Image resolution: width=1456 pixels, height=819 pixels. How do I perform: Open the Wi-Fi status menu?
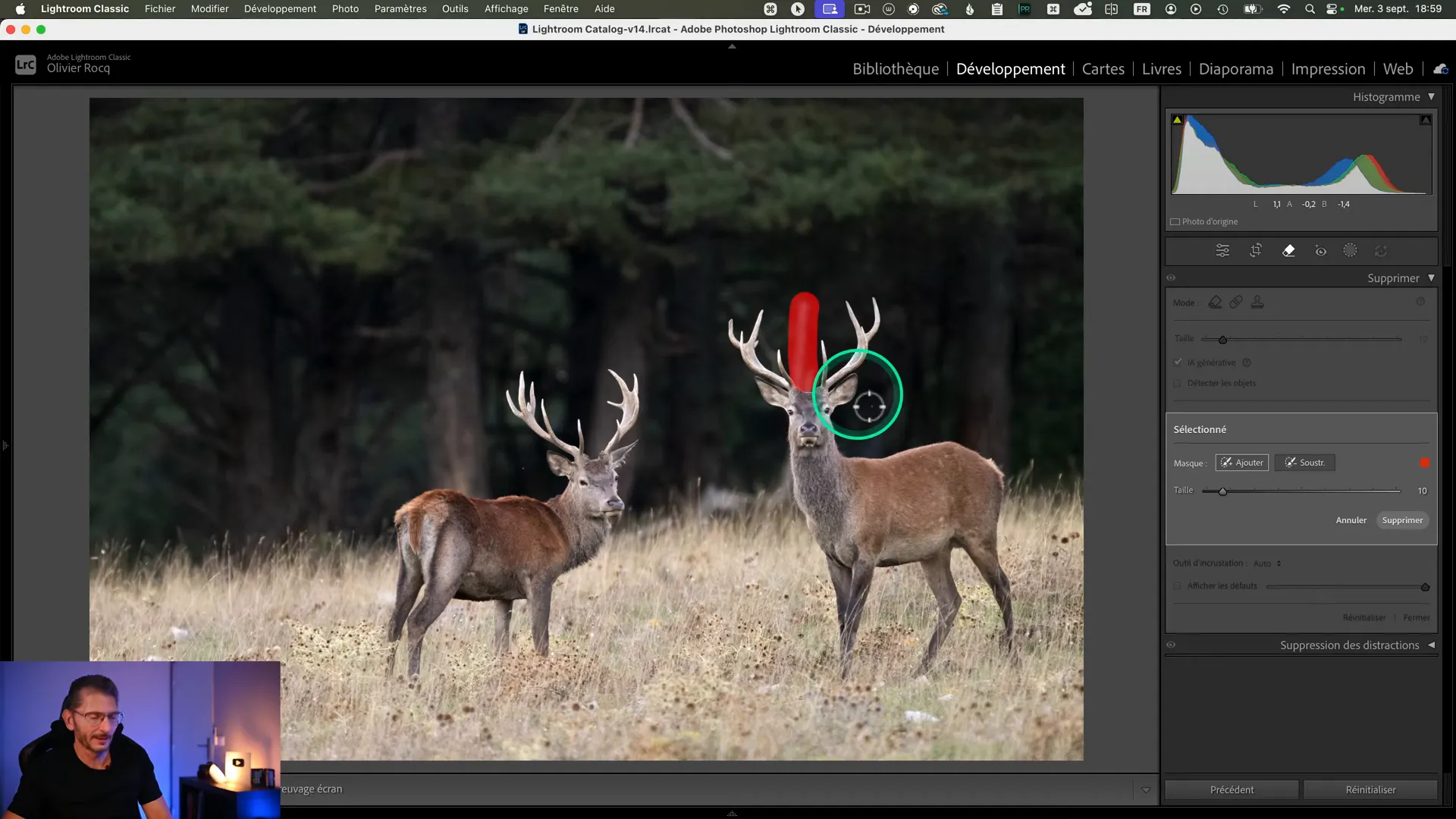tap(1284, 9)
